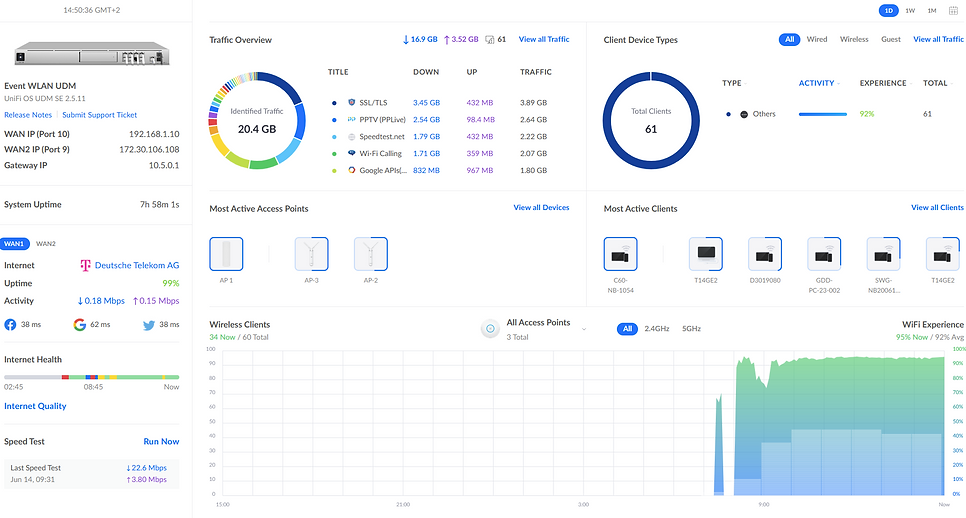
Task: Click the Google latency icon
Action: coord(79,325)
